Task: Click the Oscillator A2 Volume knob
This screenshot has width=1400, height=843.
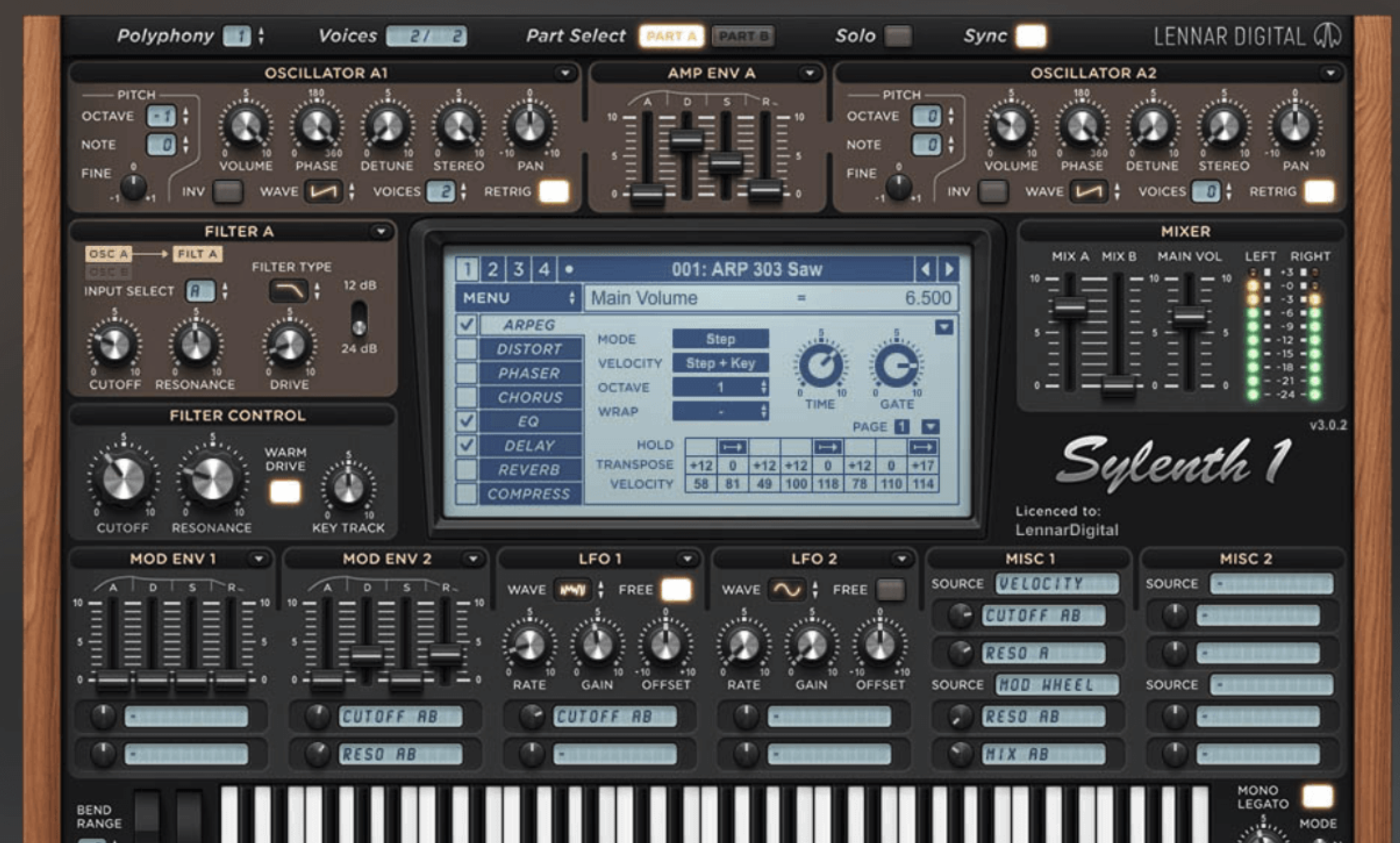Action: pyautogui.click(x=1011, y=126)
